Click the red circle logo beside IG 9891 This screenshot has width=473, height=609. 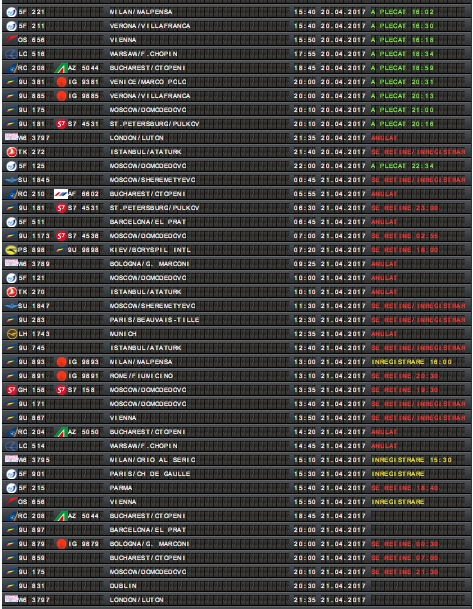pos(61,376)
